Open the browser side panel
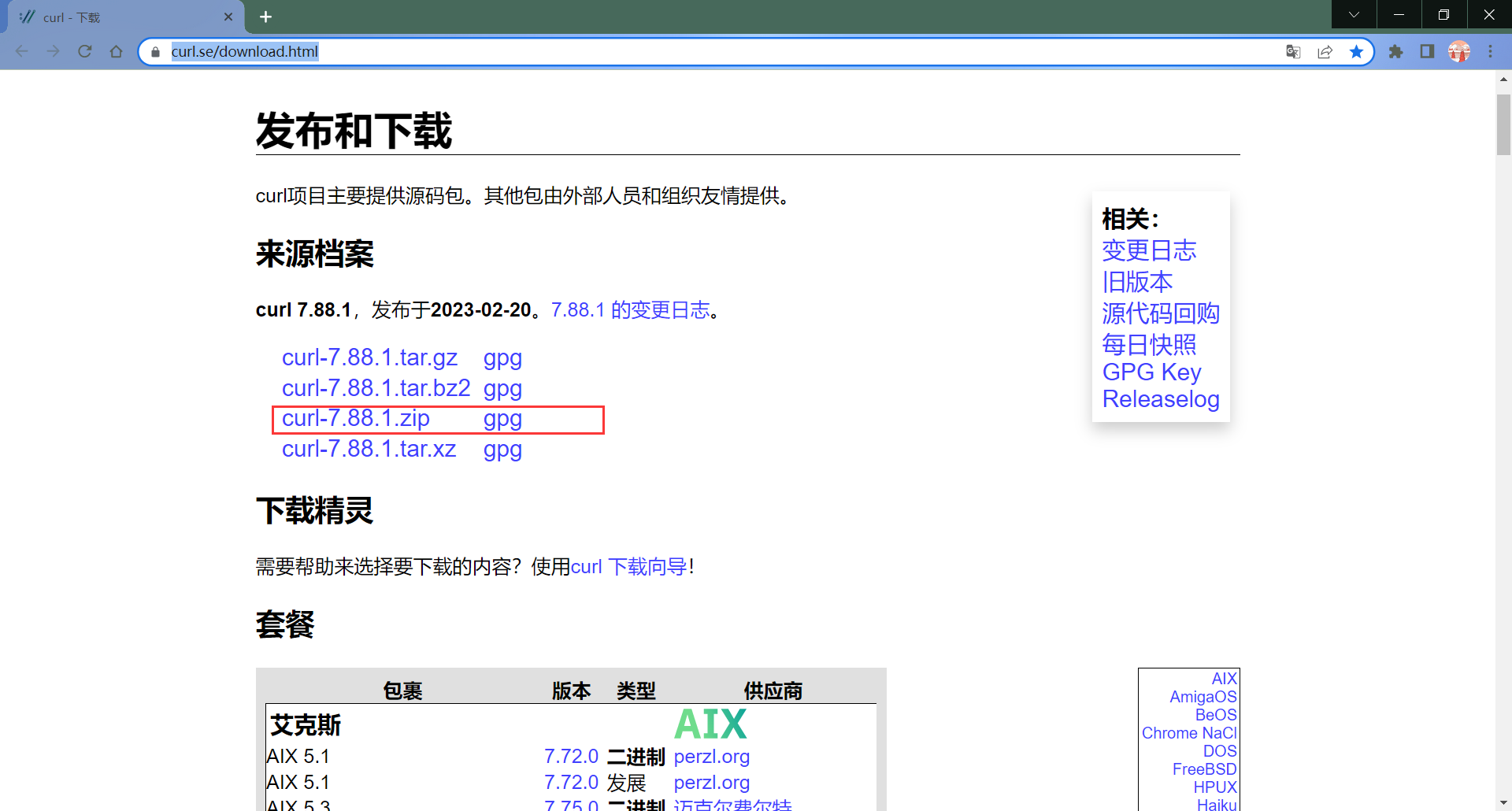Image resolution: width=1512 pixels, height=811 pixels. pyautogui.click(x=1427, y=52)
